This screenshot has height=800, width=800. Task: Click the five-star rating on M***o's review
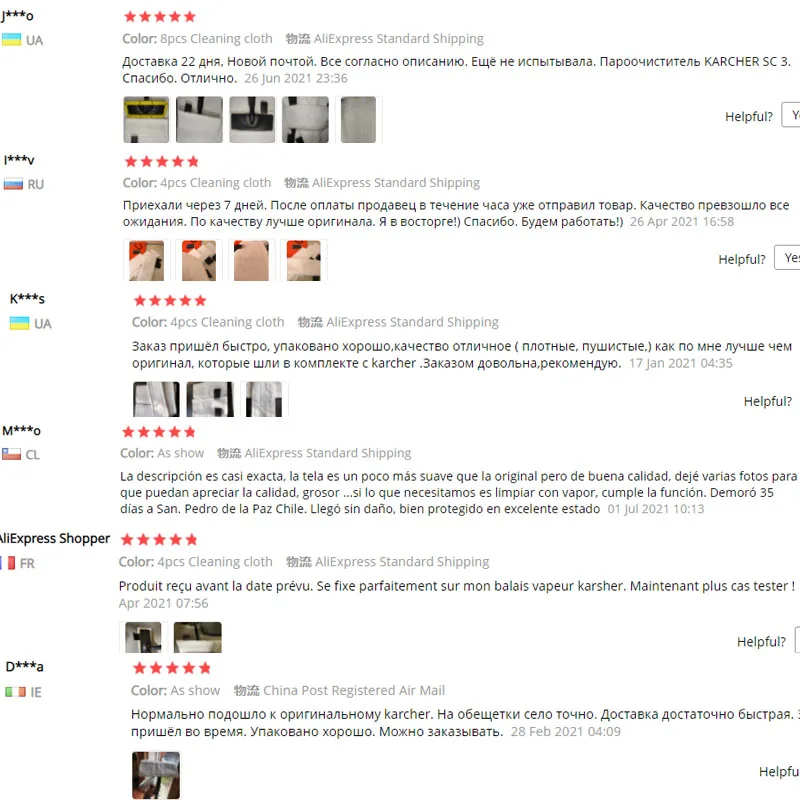[159, 433]
